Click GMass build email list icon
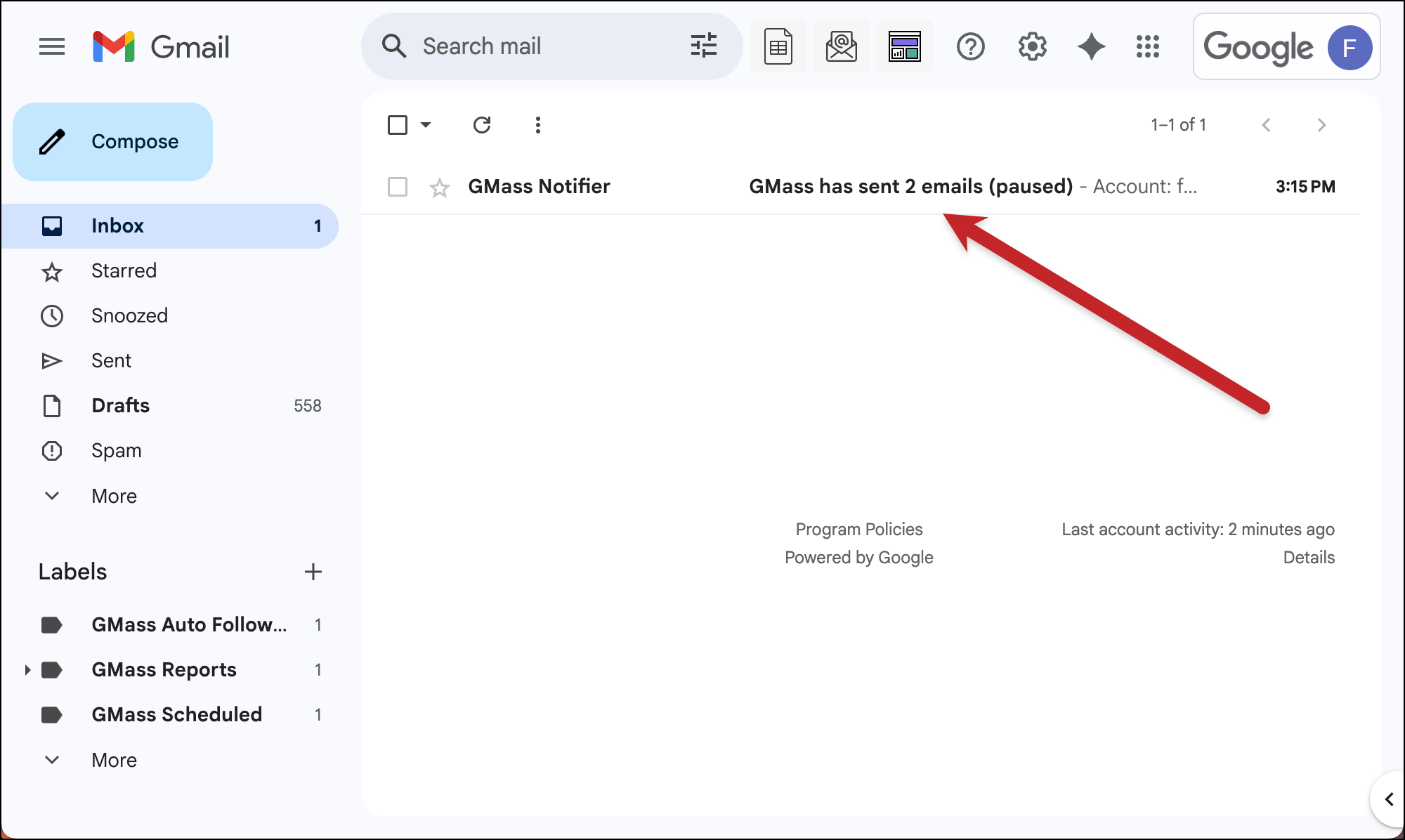 coord(841,47)
